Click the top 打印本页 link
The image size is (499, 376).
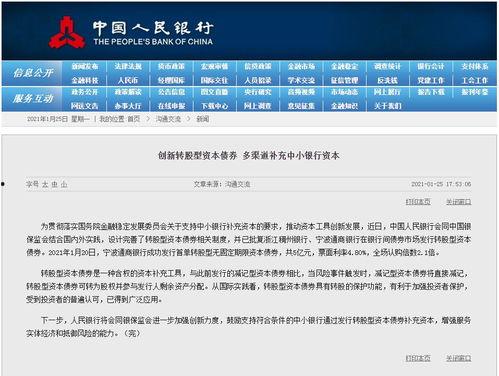coord(418,202)
